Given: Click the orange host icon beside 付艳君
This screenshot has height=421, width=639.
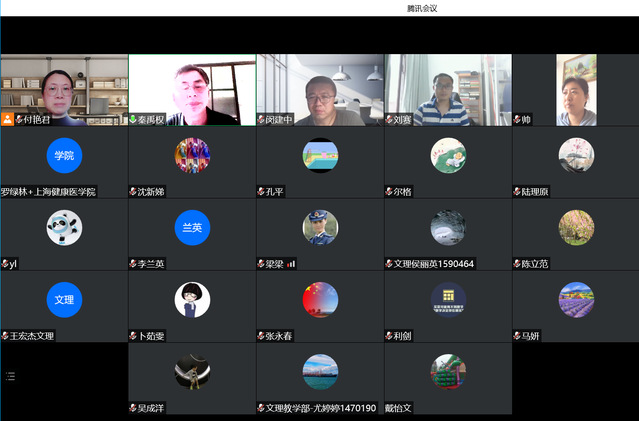Looking at the screenshot, I should point(8,119).
